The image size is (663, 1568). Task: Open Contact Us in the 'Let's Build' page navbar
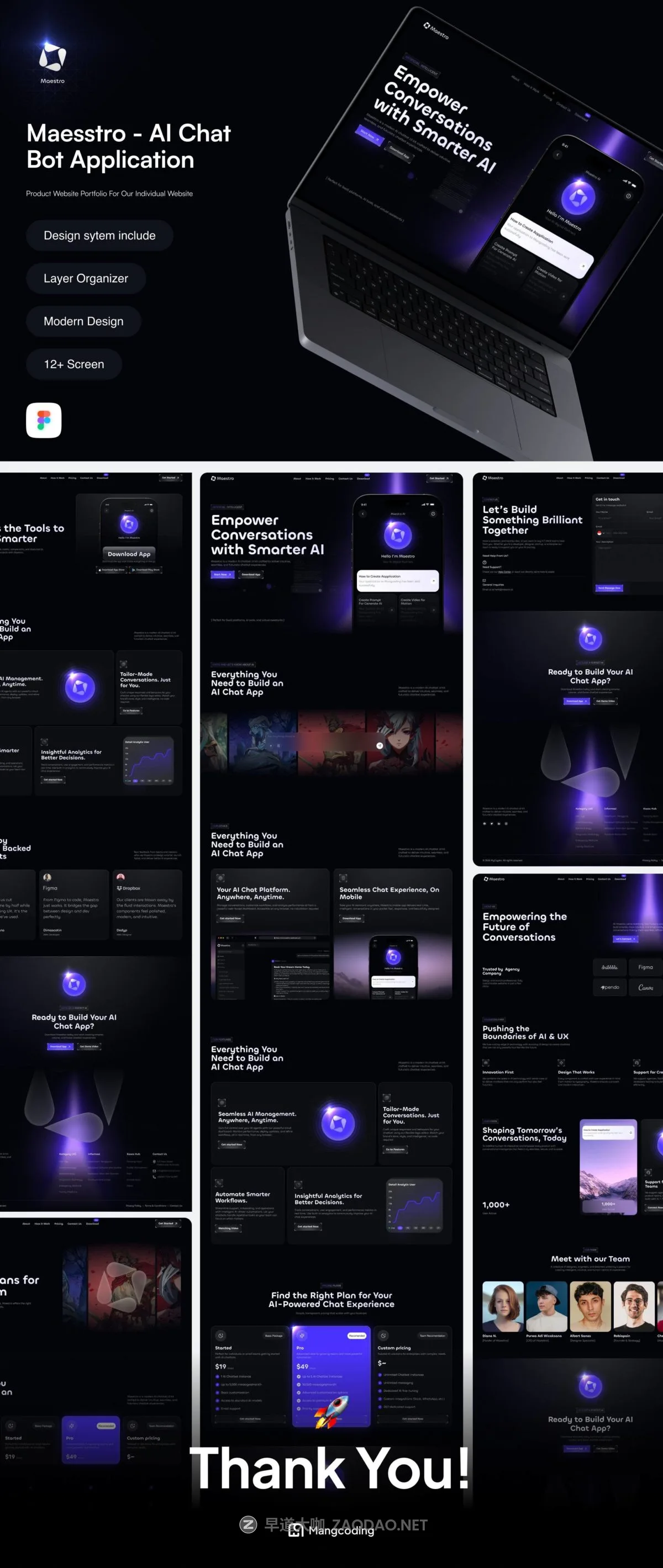[603, 478]
